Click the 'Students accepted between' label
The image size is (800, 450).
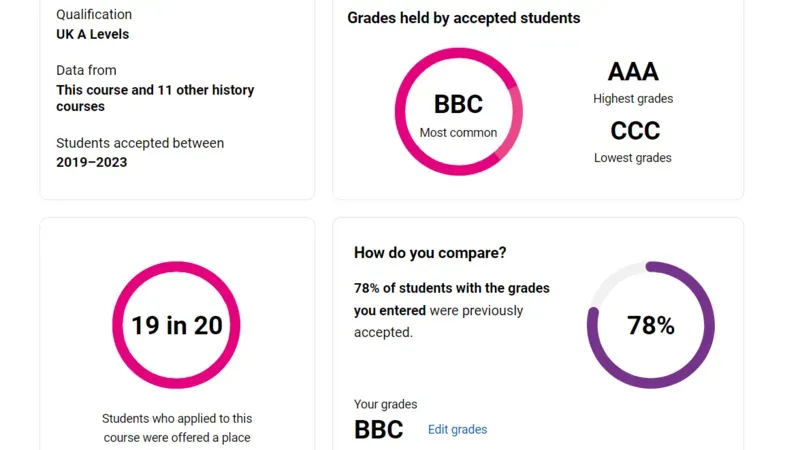click(140, 143)
